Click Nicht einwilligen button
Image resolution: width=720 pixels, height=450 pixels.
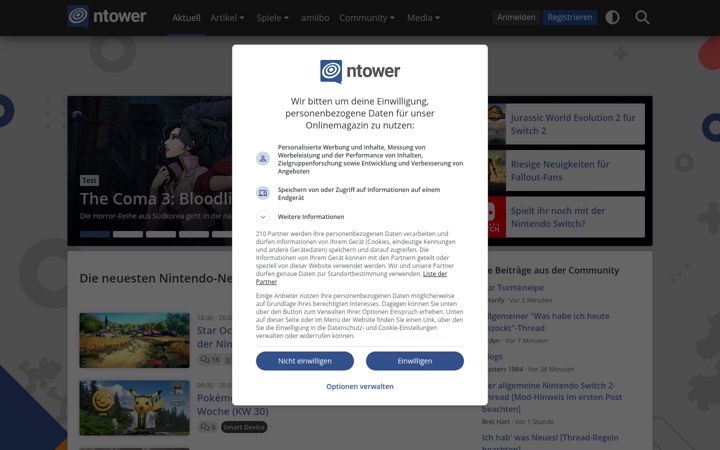tap(305, 361)
